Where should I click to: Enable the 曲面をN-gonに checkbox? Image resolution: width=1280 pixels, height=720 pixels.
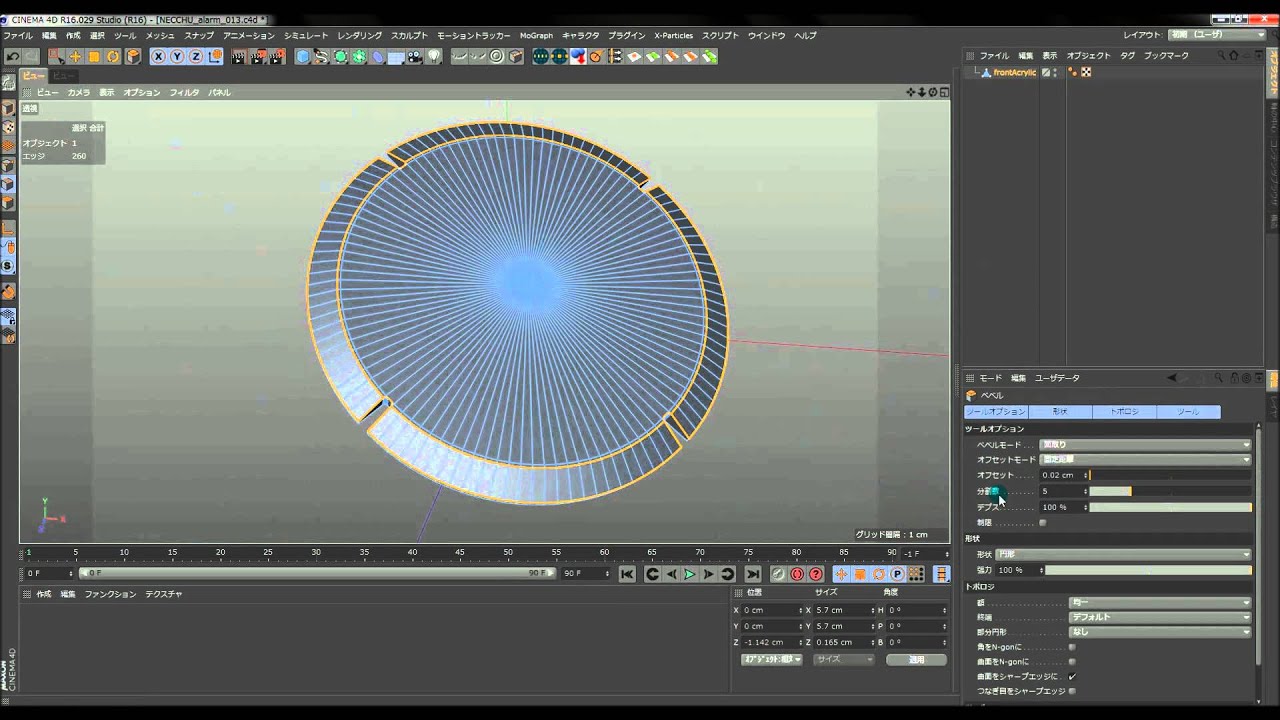[x=1072, y=662]
